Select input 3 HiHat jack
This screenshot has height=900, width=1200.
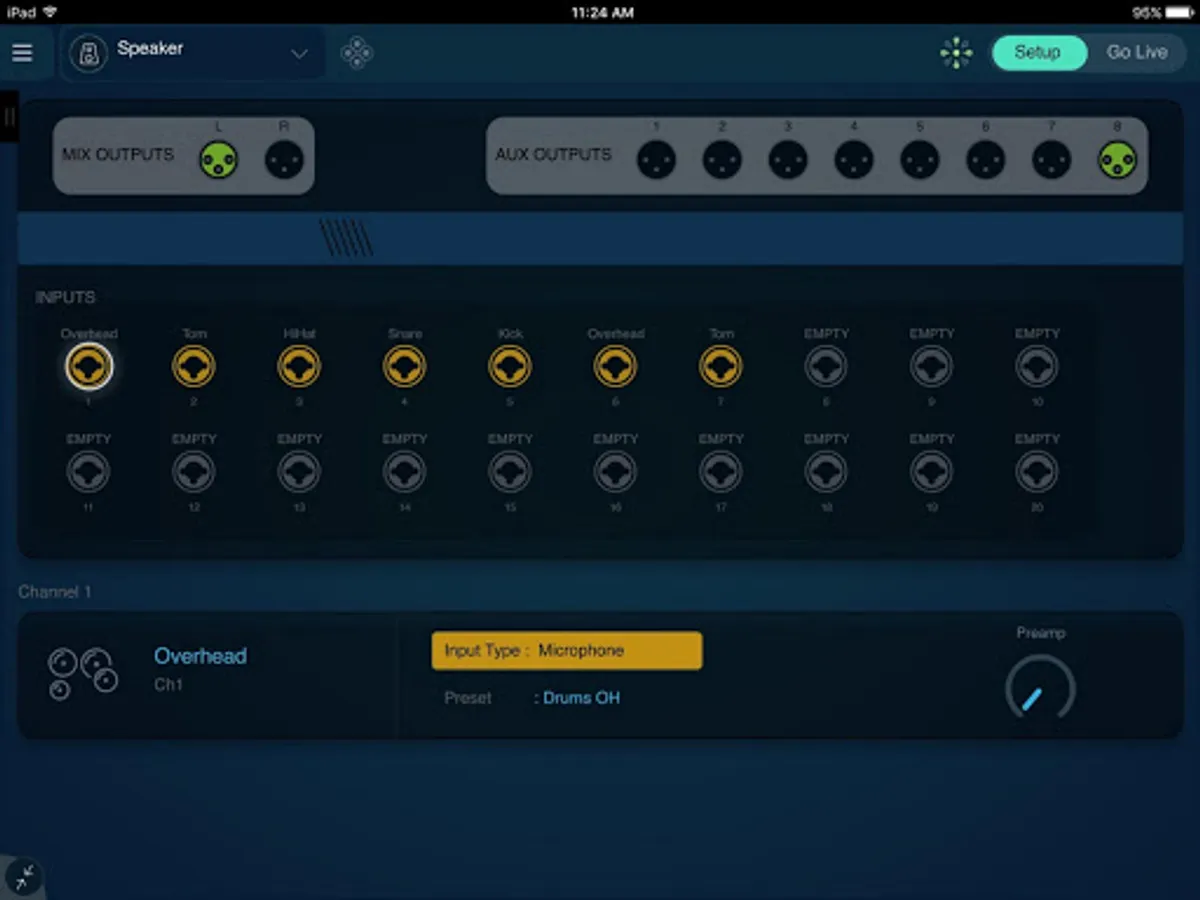(x=299, y=367)
